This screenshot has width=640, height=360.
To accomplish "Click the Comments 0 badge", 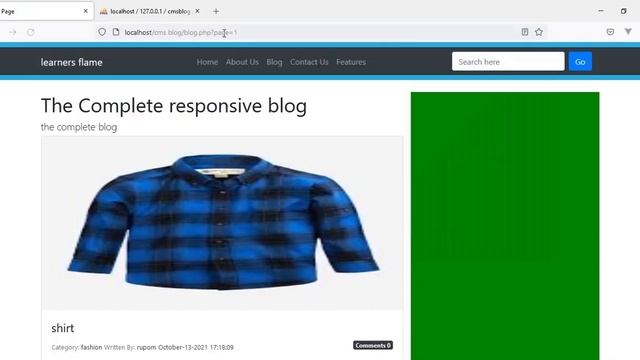I will point(373,345).
